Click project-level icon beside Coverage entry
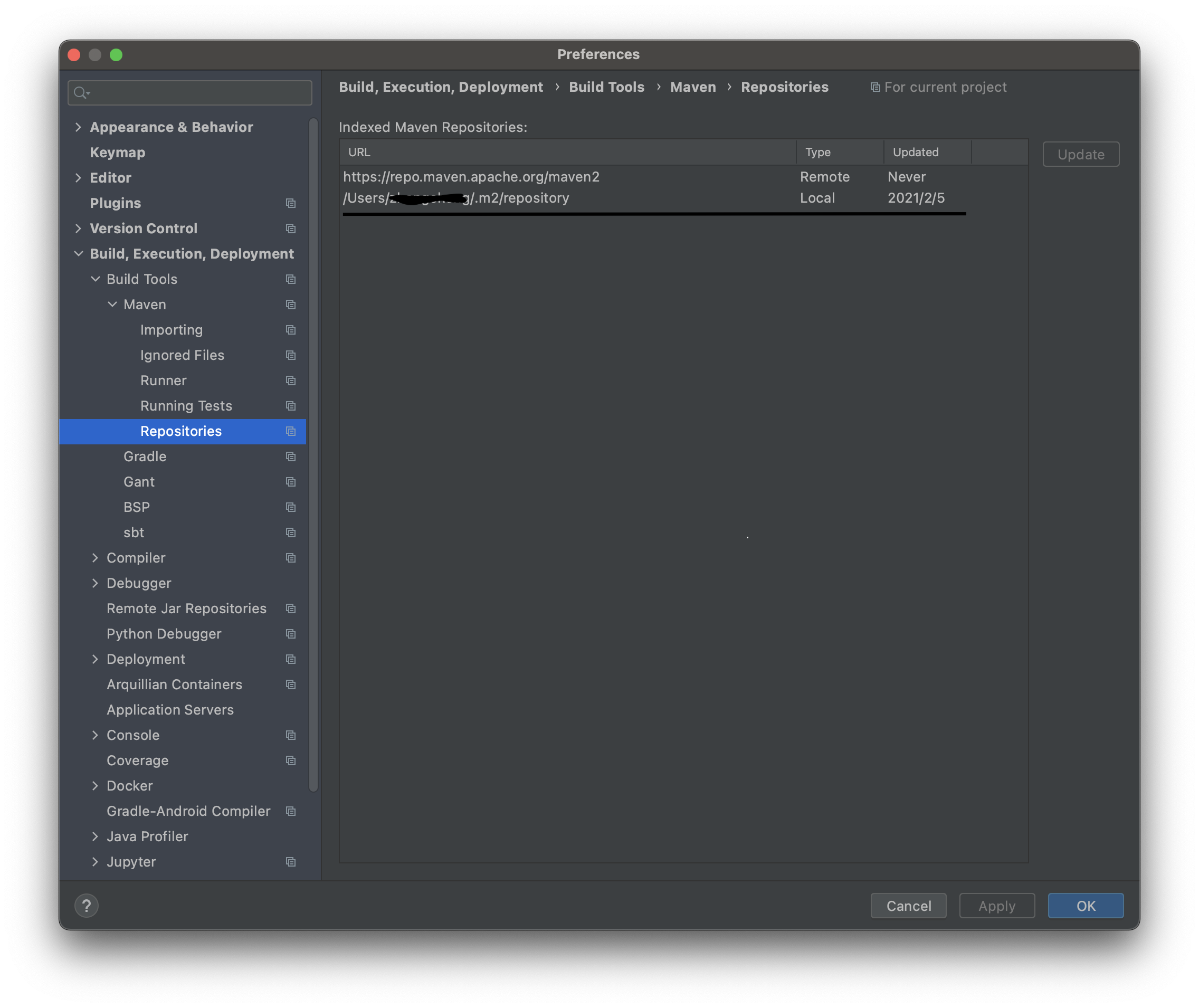 [290, 760]
